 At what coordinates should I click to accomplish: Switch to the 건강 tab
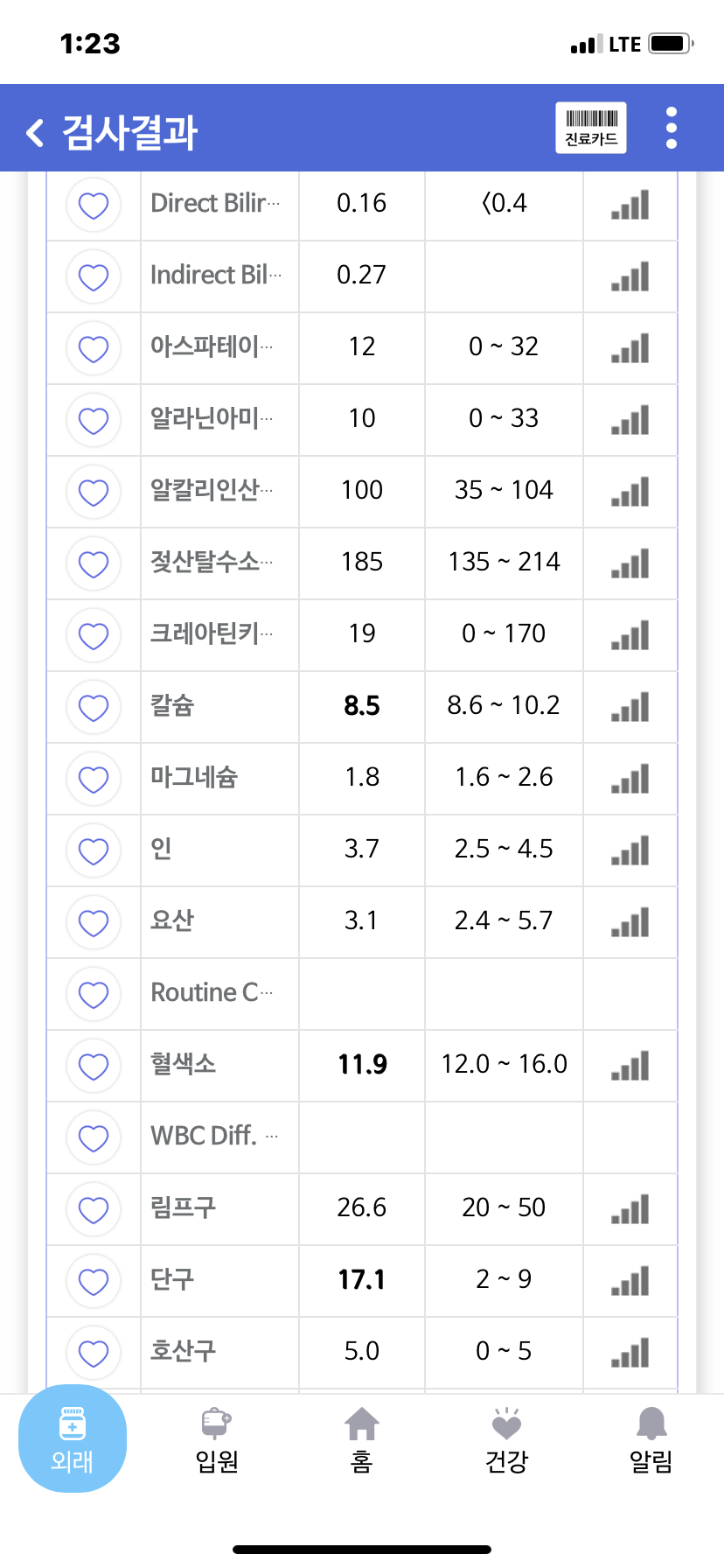pyautogui.click(x=507, y=1440)
